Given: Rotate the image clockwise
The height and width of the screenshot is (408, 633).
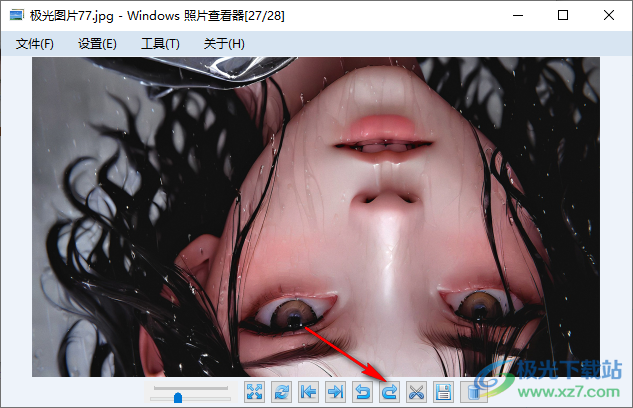Looking at the screenshot, I should coord(390,392).
